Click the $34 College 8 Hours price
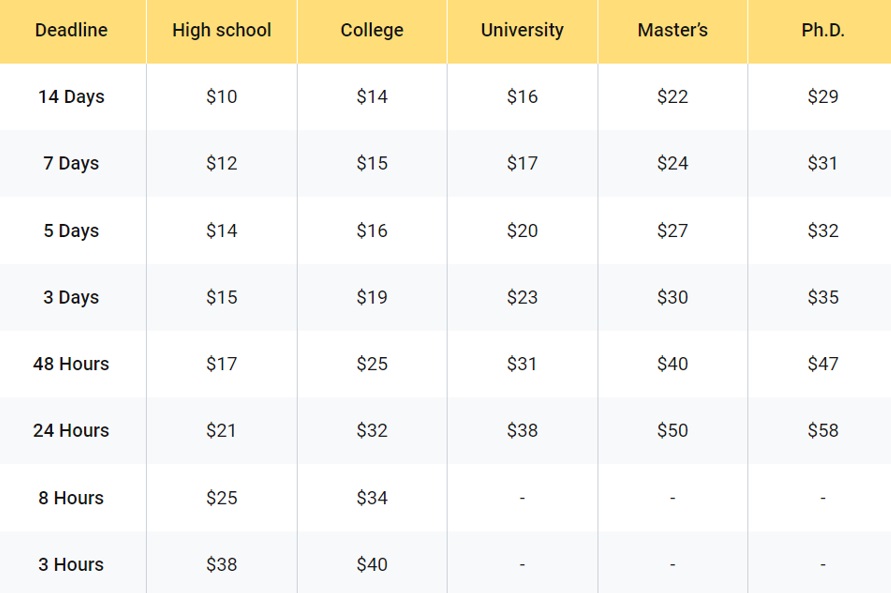 (372, 498)
